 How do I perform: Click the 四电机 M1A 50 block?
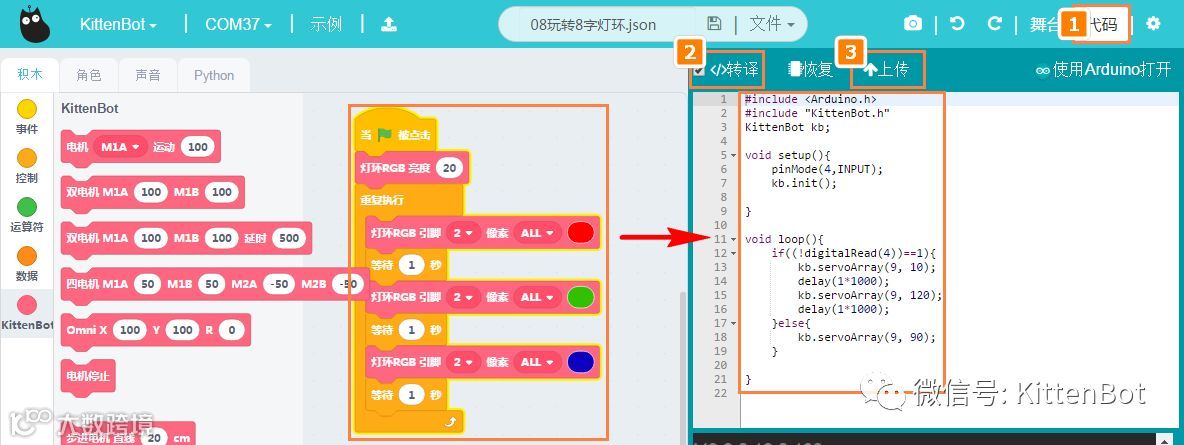point(213,284)
